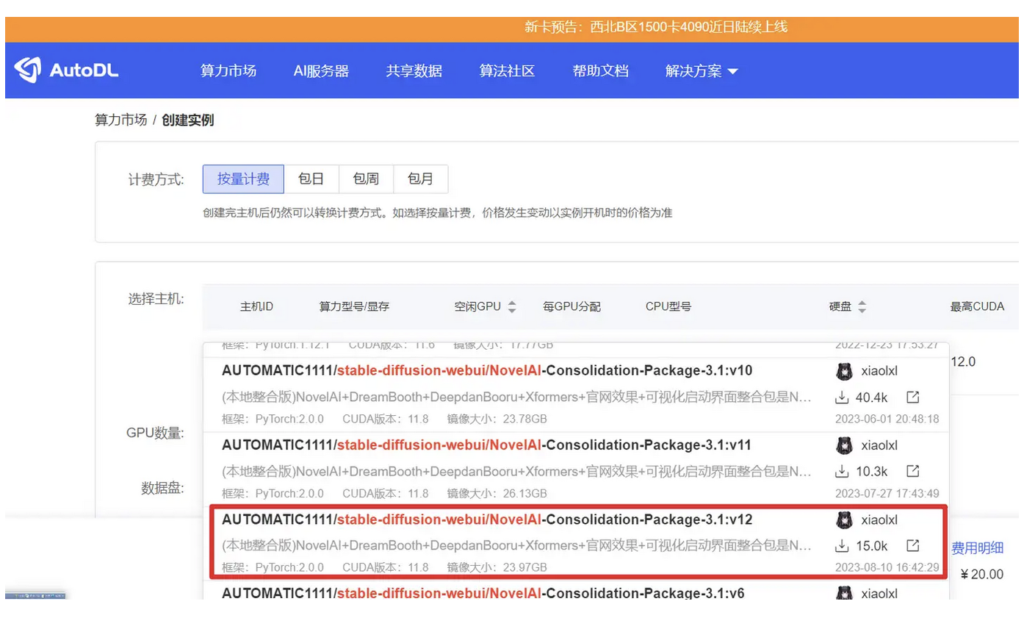This screenshot has width=1024, height=626.
Task: Open xiaolxl avatar on v11 image row
Action: coord(844,445)
